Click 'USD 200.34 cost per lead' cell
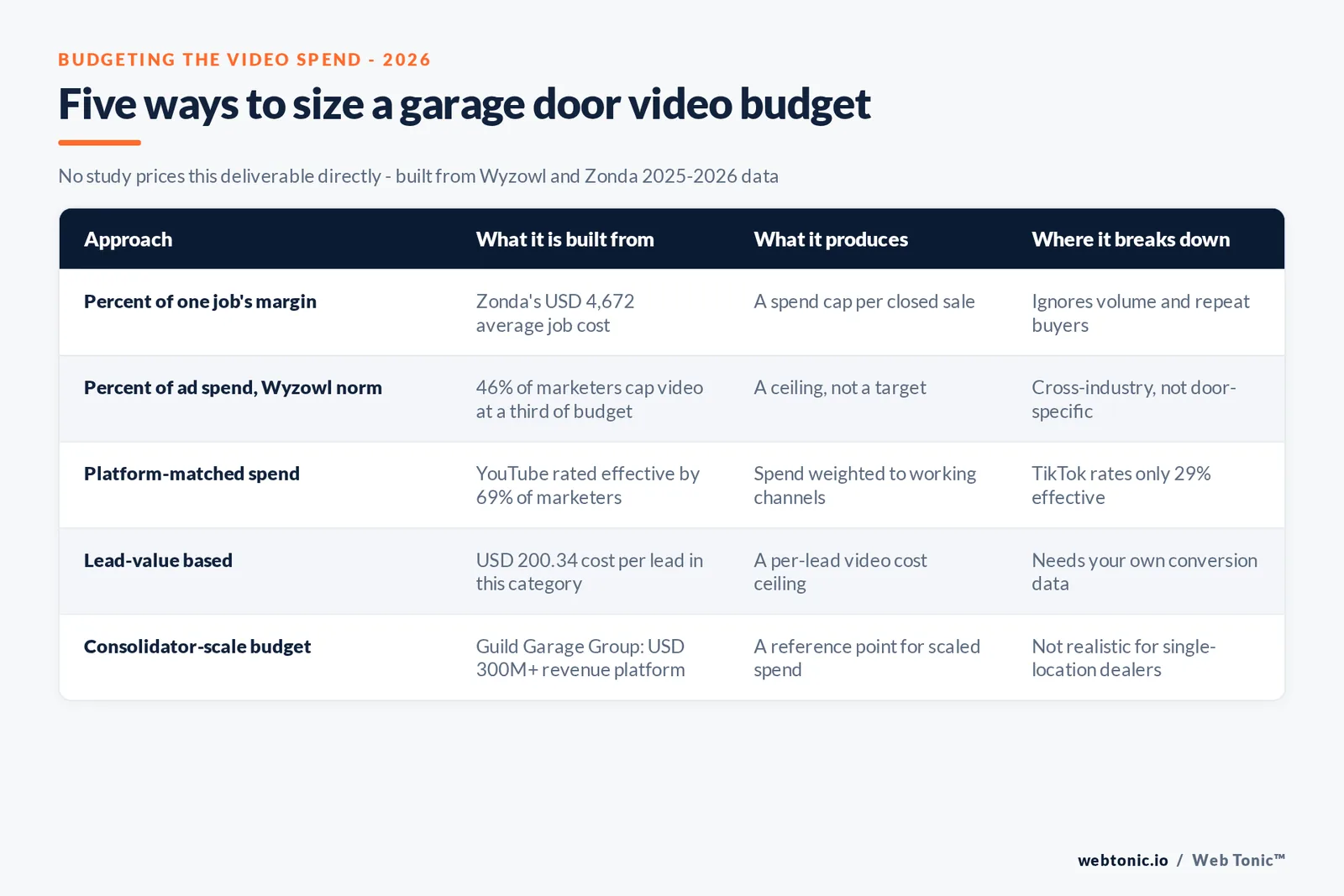 point(590,572)
